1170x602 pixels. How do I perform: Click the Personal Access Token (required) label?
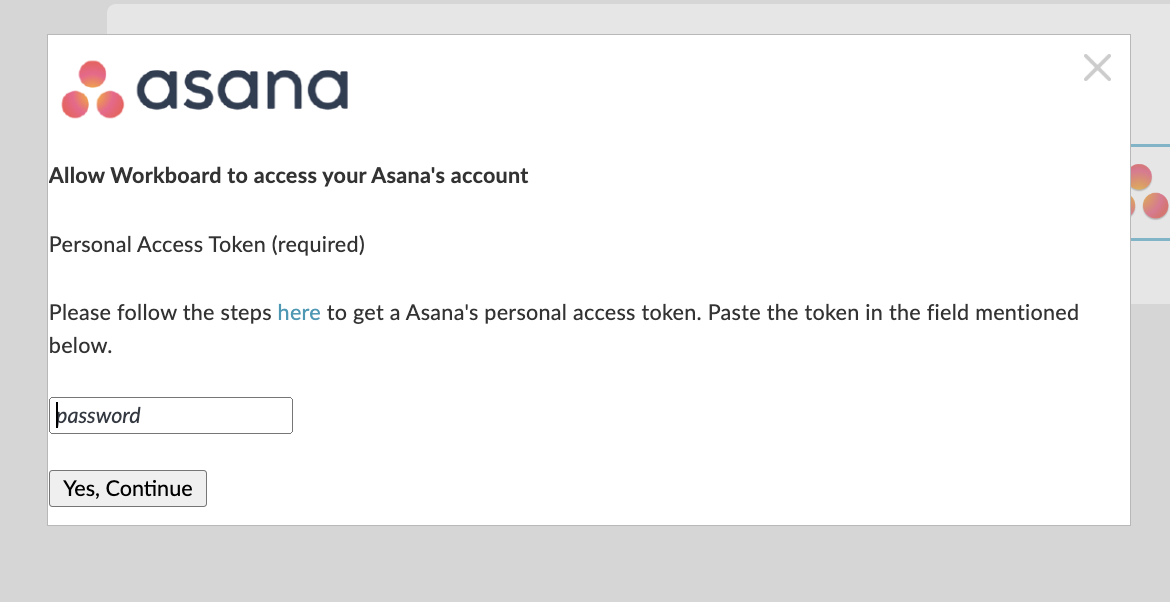(x=207, y=244)
